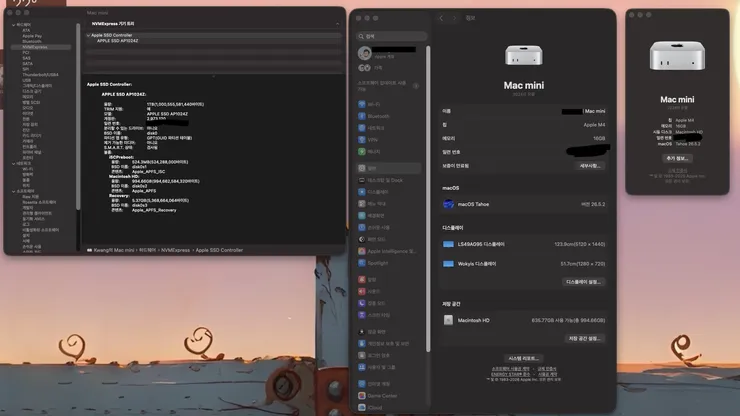
Task: Click the System Information sidebar scrollbar
Action: tap(78, 116)
